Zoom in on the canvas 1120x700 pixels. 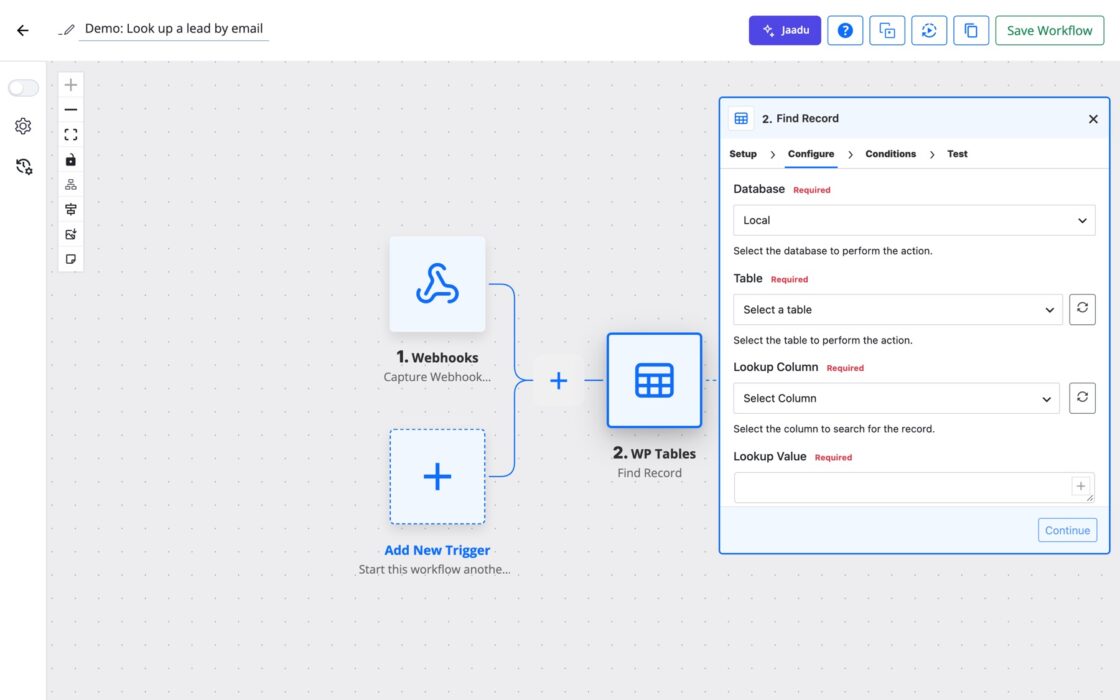click(71, 85)
